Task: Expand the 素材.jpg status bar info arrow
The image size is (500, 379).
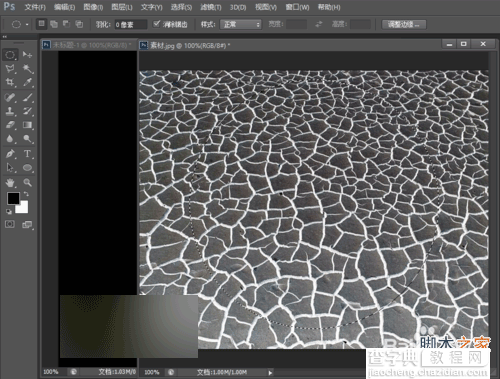Action: (x=270, y=372)
